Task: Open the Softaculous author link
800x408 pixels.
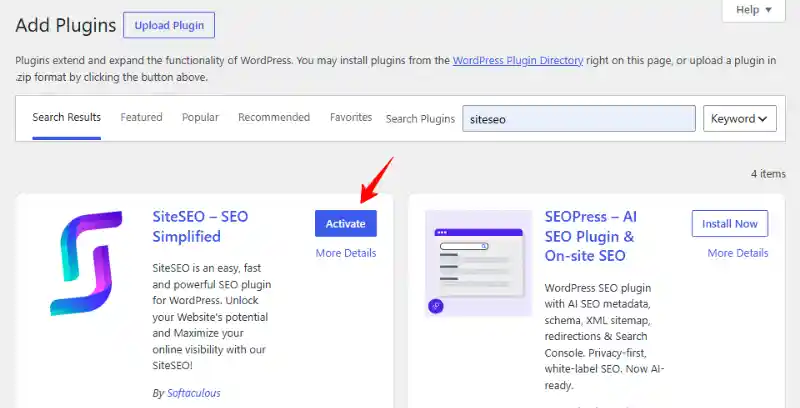Action: [x=194, y=393]
